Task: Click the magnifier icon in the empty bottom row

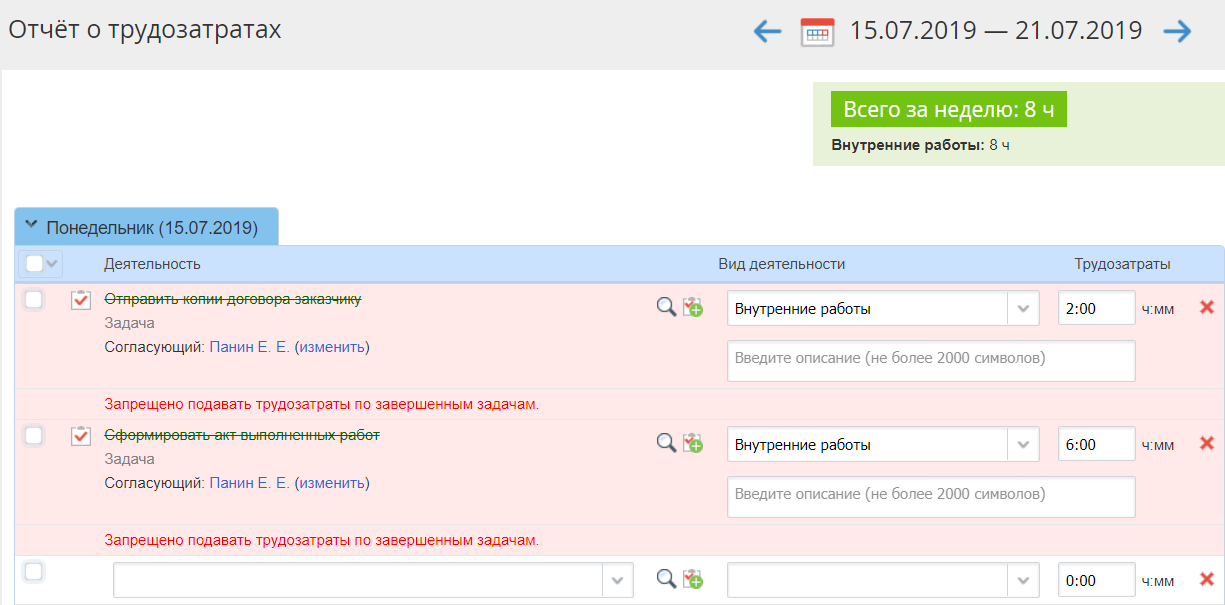Action: coord(666,579)
